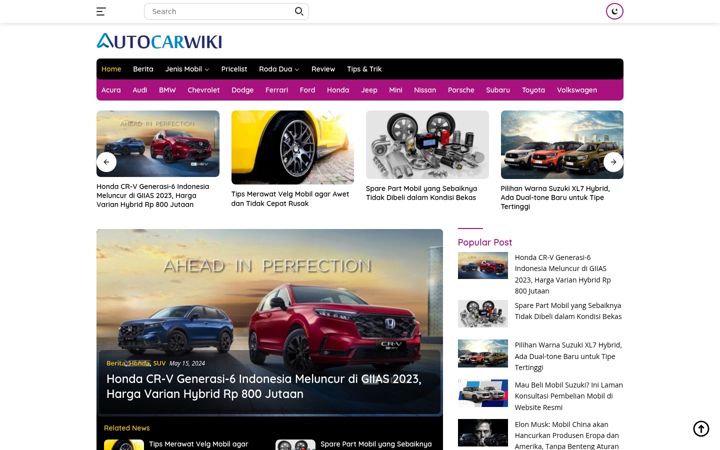This screenshot has height=450, width=720.
Task: Select the Nissan brand link
Action: [425, 90]
